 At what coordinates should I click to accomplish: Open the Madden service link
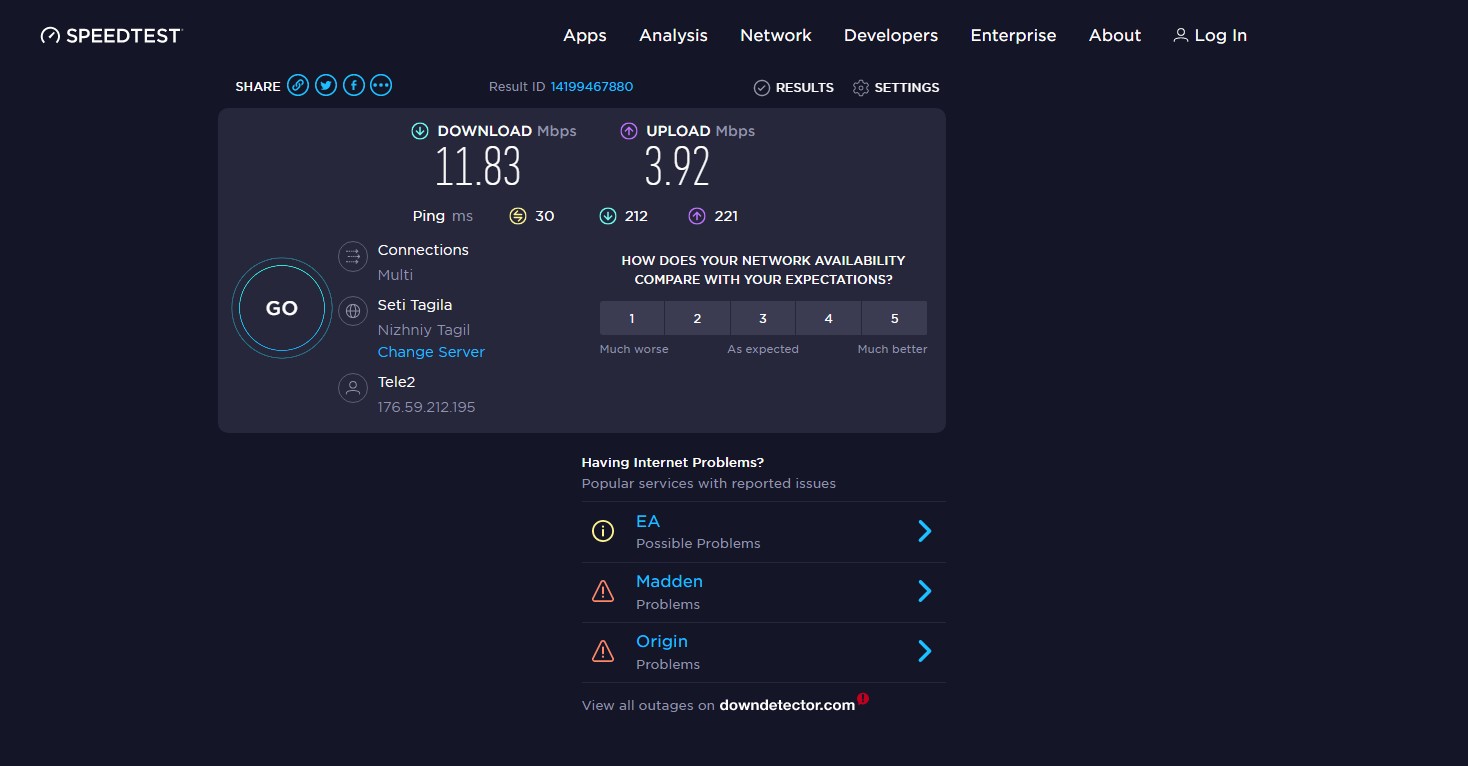[669, 581]
